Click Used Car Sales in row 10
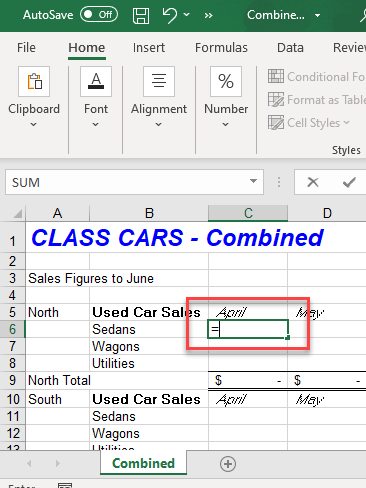Screen dimensions: 366x488 (146, 399)
